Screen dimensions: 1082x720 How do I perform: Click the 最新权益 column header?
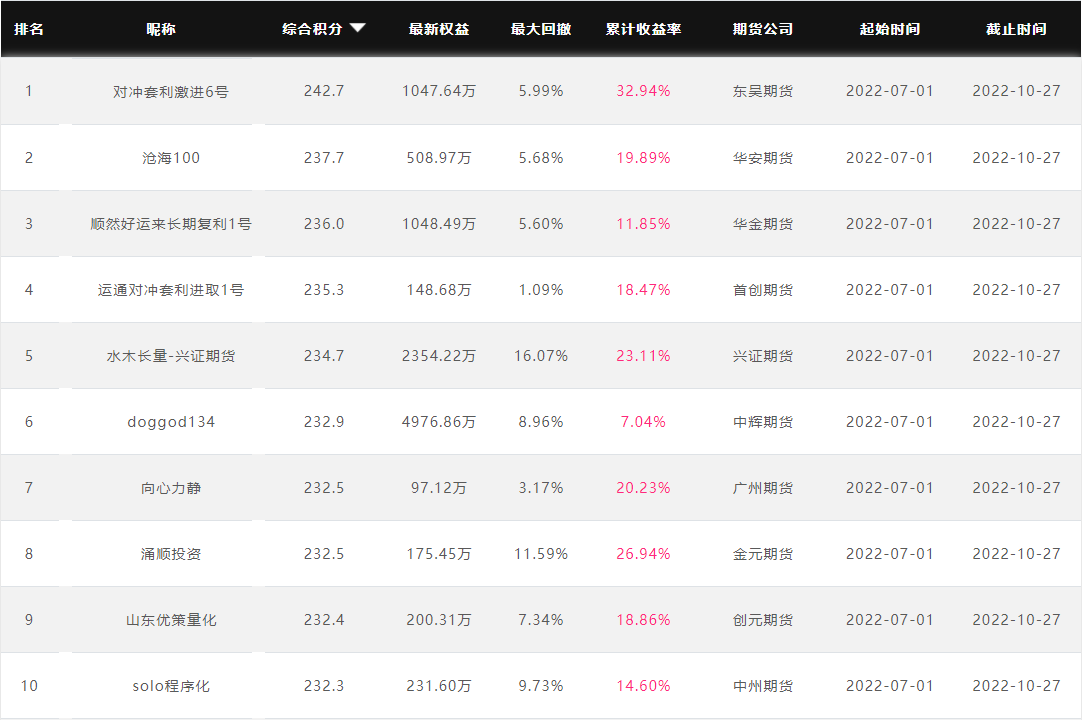click(x=439, y=29)
